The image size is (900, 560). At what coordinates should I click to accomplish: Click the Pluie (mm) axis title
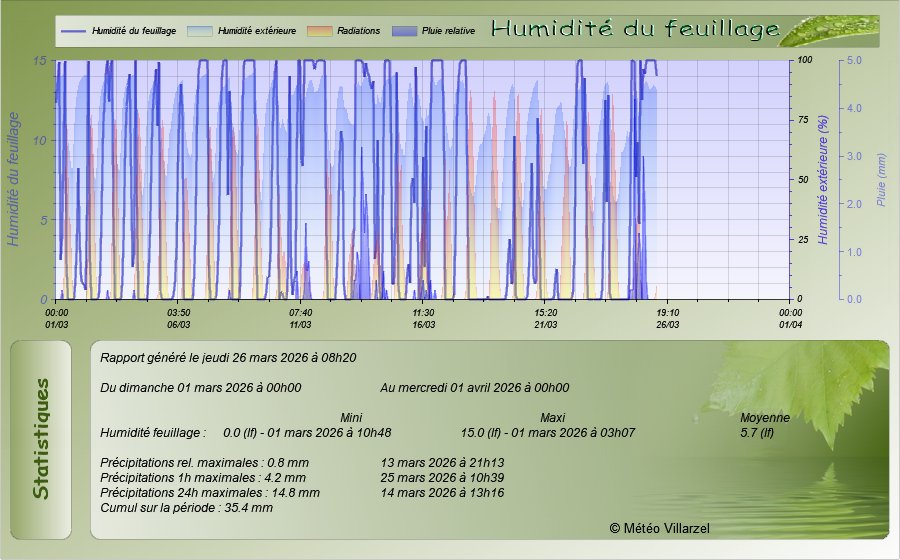[x=881, y=180]
